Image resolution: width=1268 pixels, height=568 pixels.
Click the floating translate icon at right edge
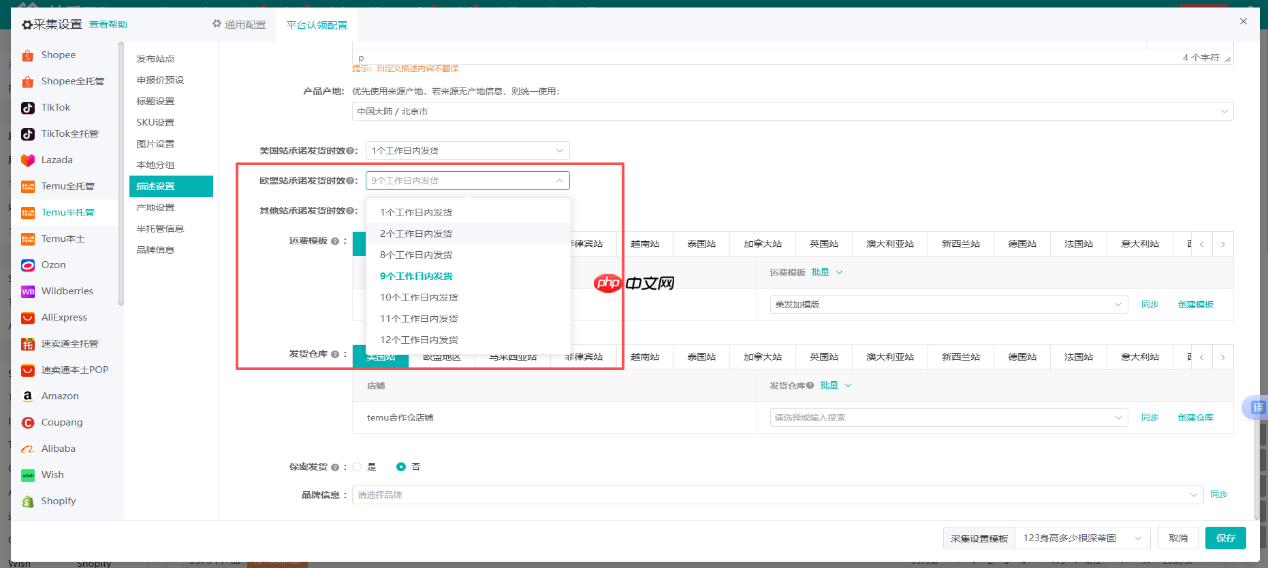click(x=1257, y=408)
